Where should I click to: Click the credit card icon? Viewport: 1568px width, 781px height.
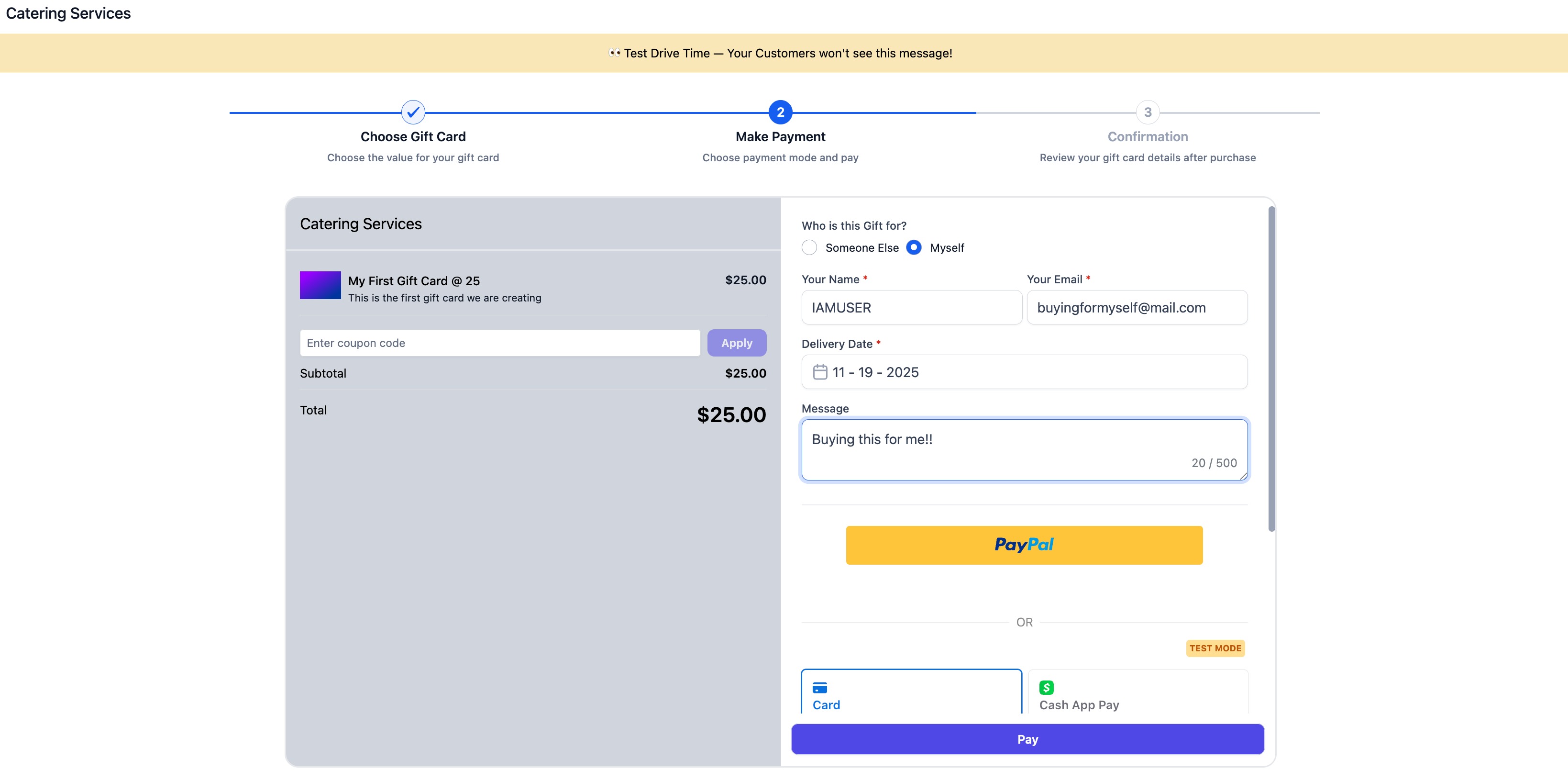click(819, 687)
